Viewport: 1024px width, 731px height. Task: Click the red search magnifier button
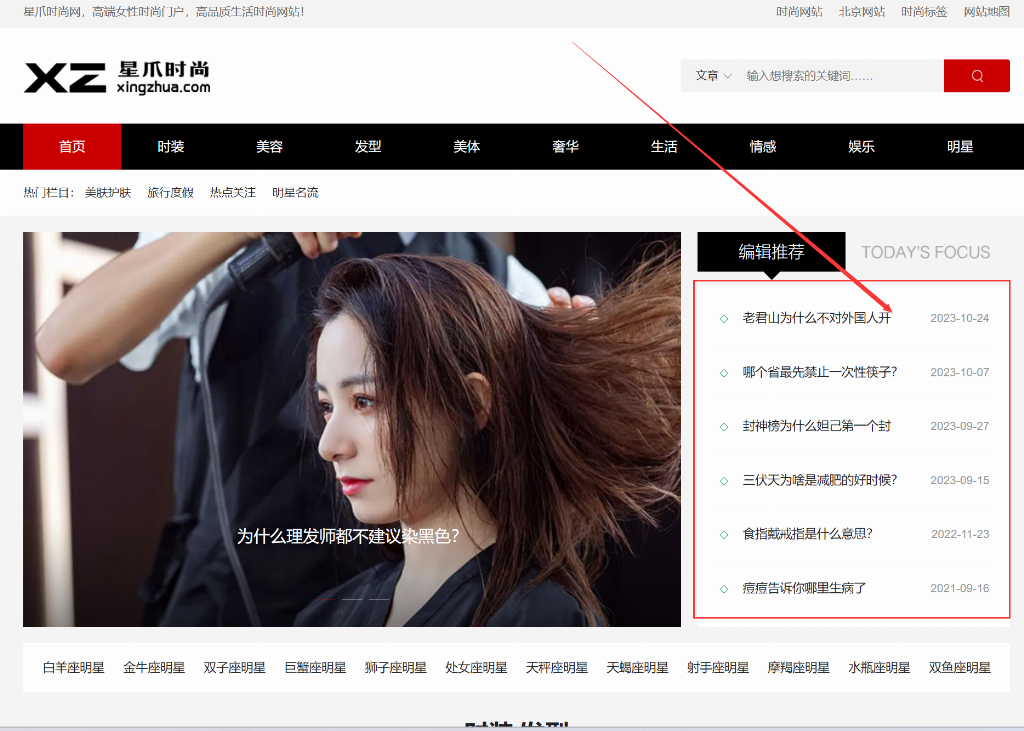click(x=976, y=76)
